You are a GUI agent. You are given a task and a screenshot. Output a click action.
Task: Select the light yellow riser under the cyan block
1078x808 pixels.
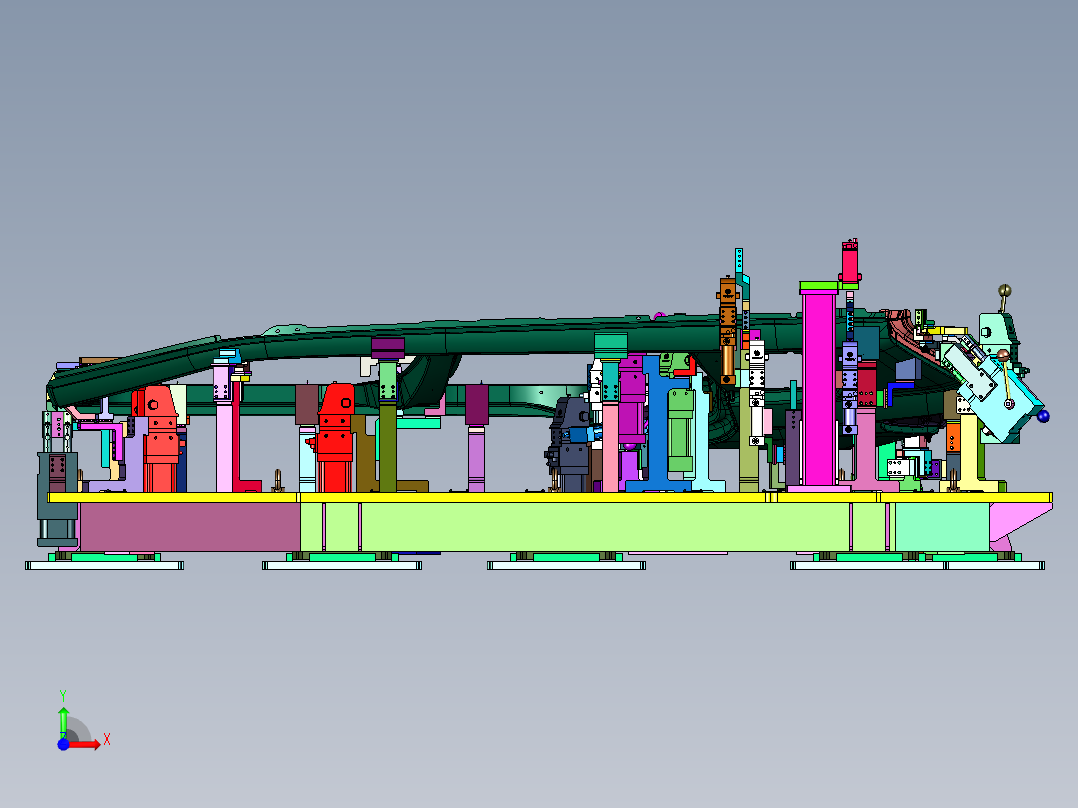click(x=969, y=454)
